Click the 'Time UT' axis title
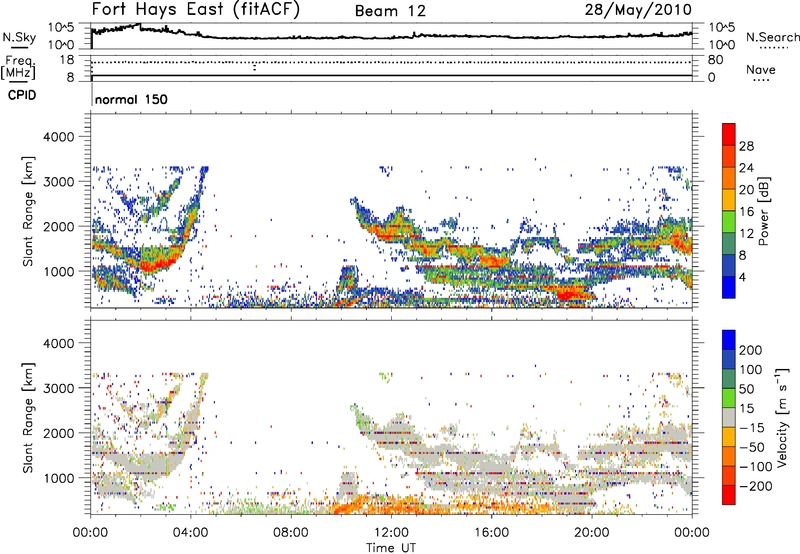 coord(391,548)
